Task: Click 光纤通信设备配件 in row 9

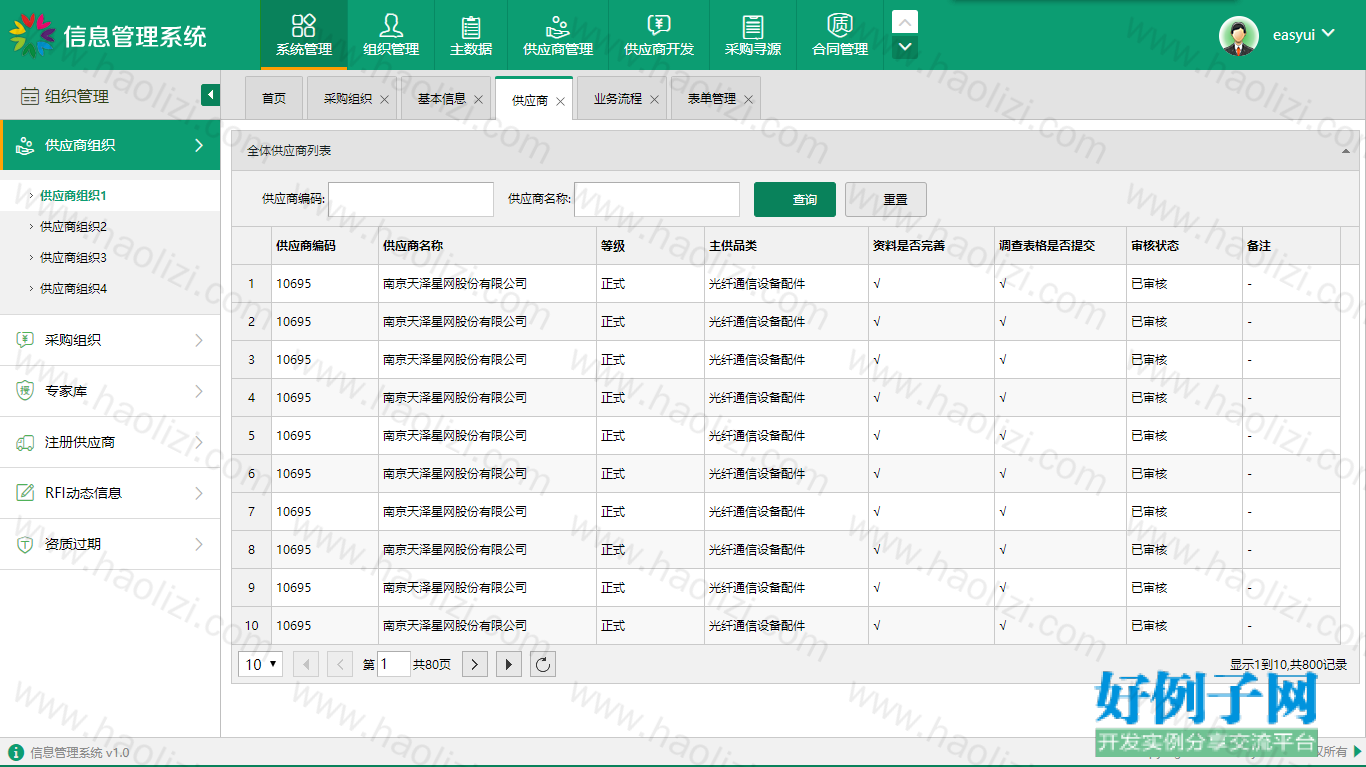Action: [757, 588]
